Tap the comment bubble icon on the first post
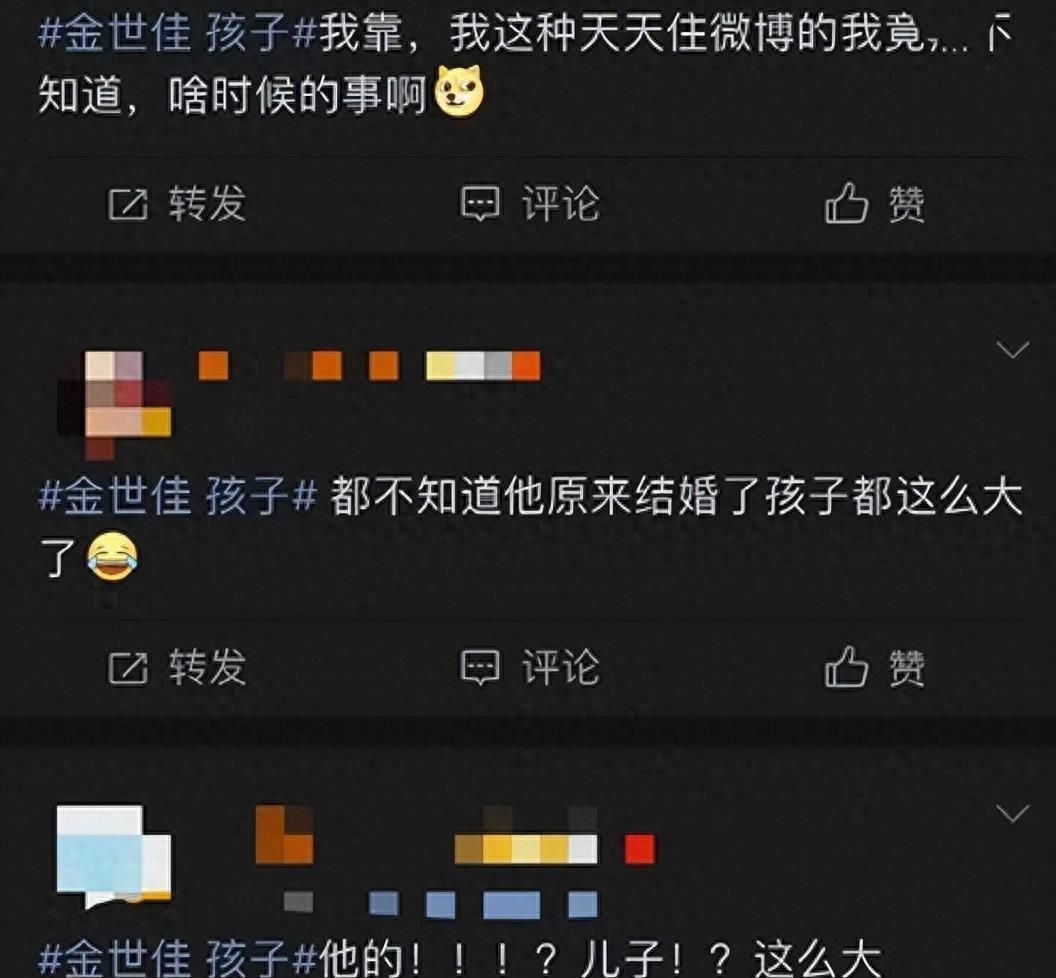Viewport: 1056px width, 978px height. pos(480,204)
